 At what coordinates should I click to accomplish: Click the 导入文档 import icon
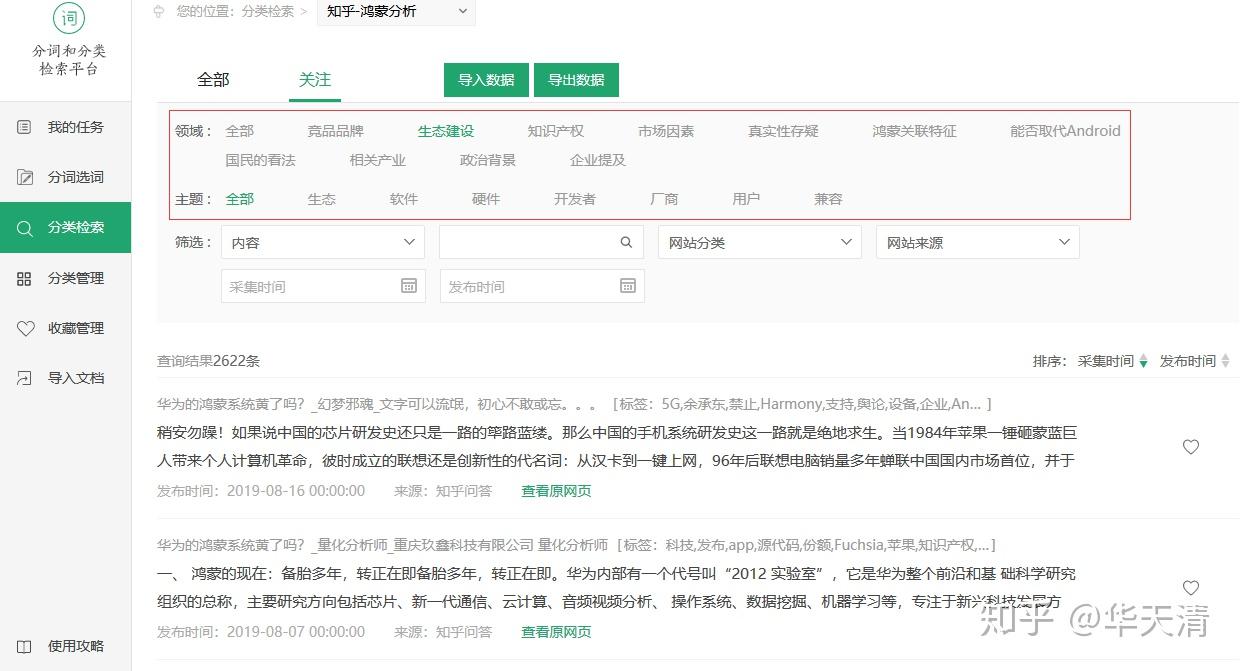[x=25, y=378]
